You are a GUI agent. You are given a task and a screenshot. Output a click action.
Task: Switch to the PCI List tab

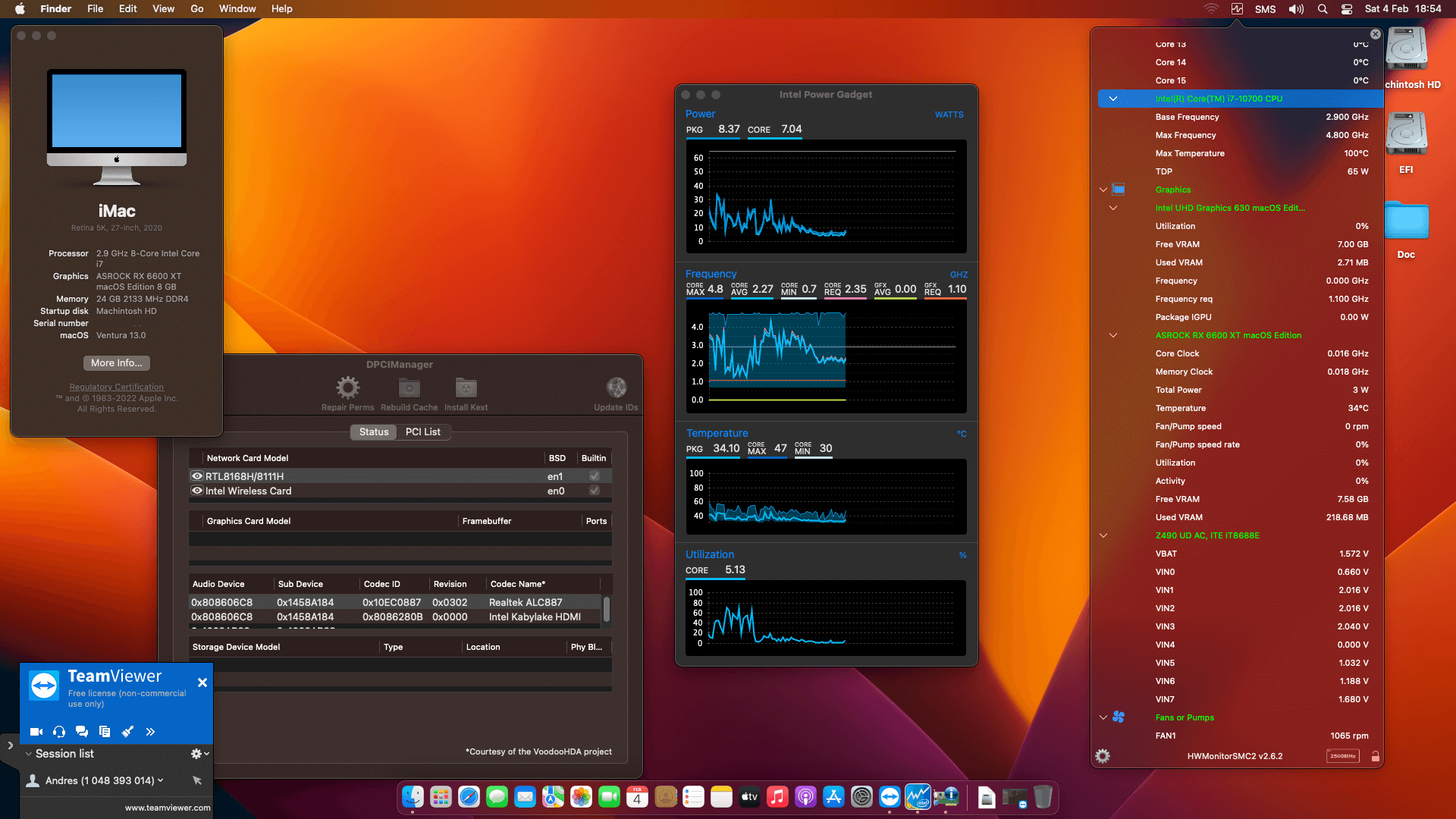click(x=423, y=431)
